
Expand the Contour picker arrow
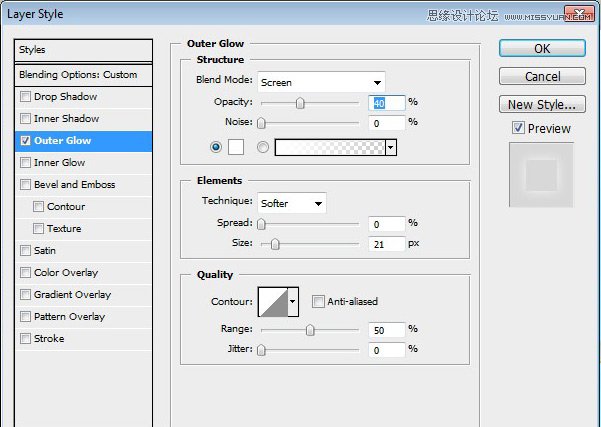pos(293,301)
